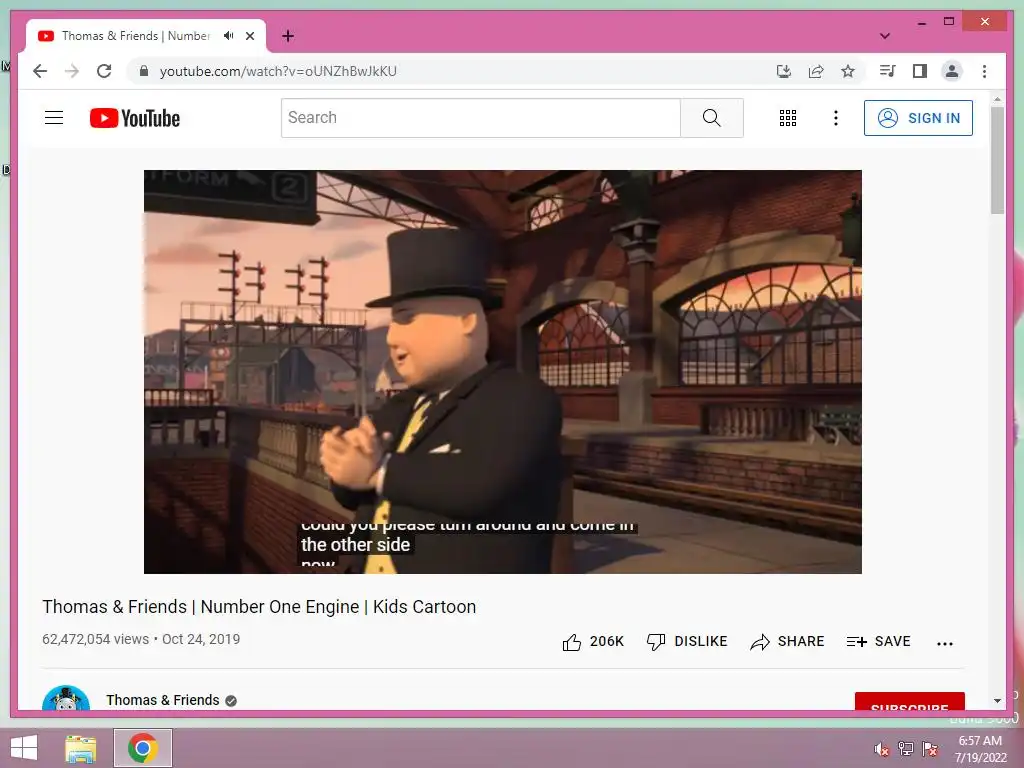The width and height of the screenshot is (1024, 768).
Task: Open network tray icon
Action: 906,749
